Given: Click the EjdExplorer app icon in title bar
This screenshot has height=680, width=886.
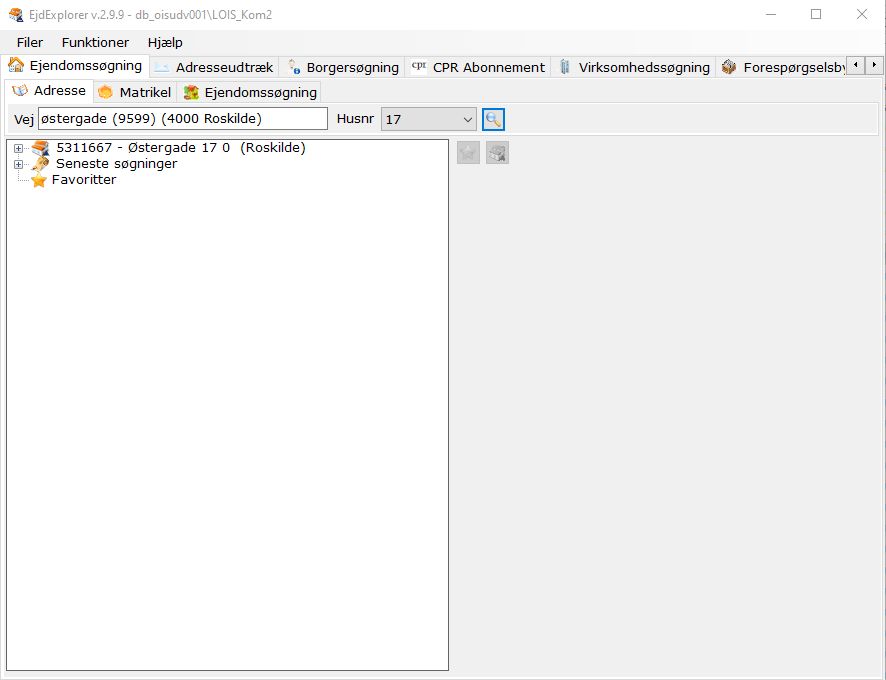Looking at the screenshot, I should tap(15, 15).
